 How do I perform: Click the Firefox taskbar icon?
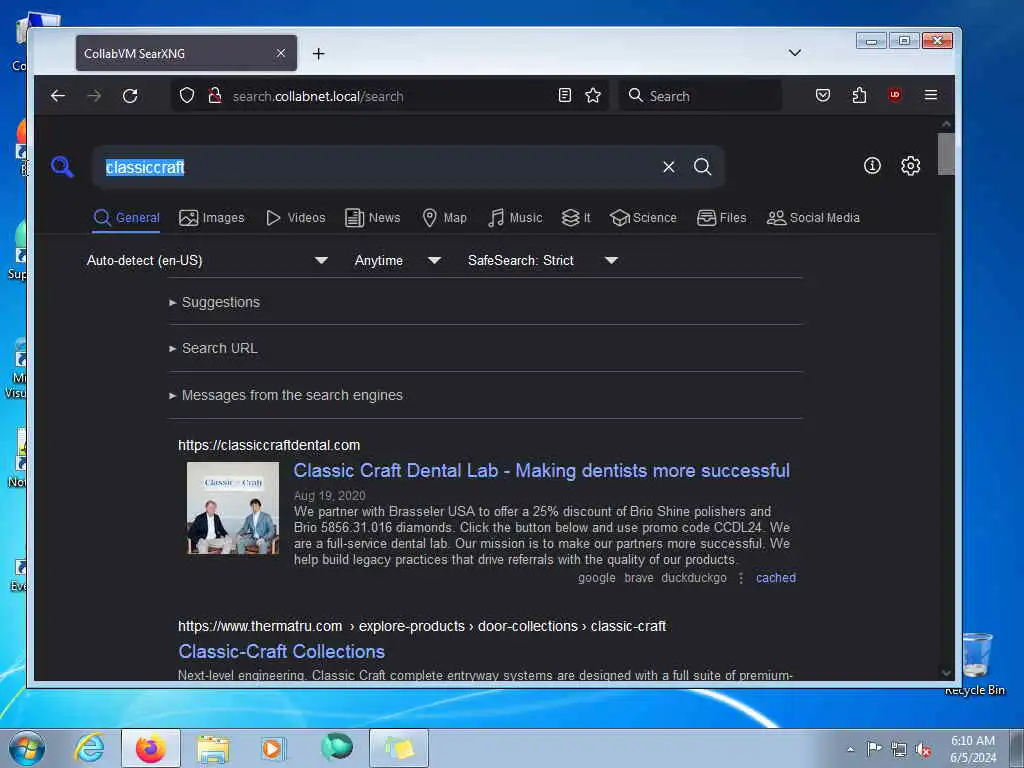click(x=151, y=748)
